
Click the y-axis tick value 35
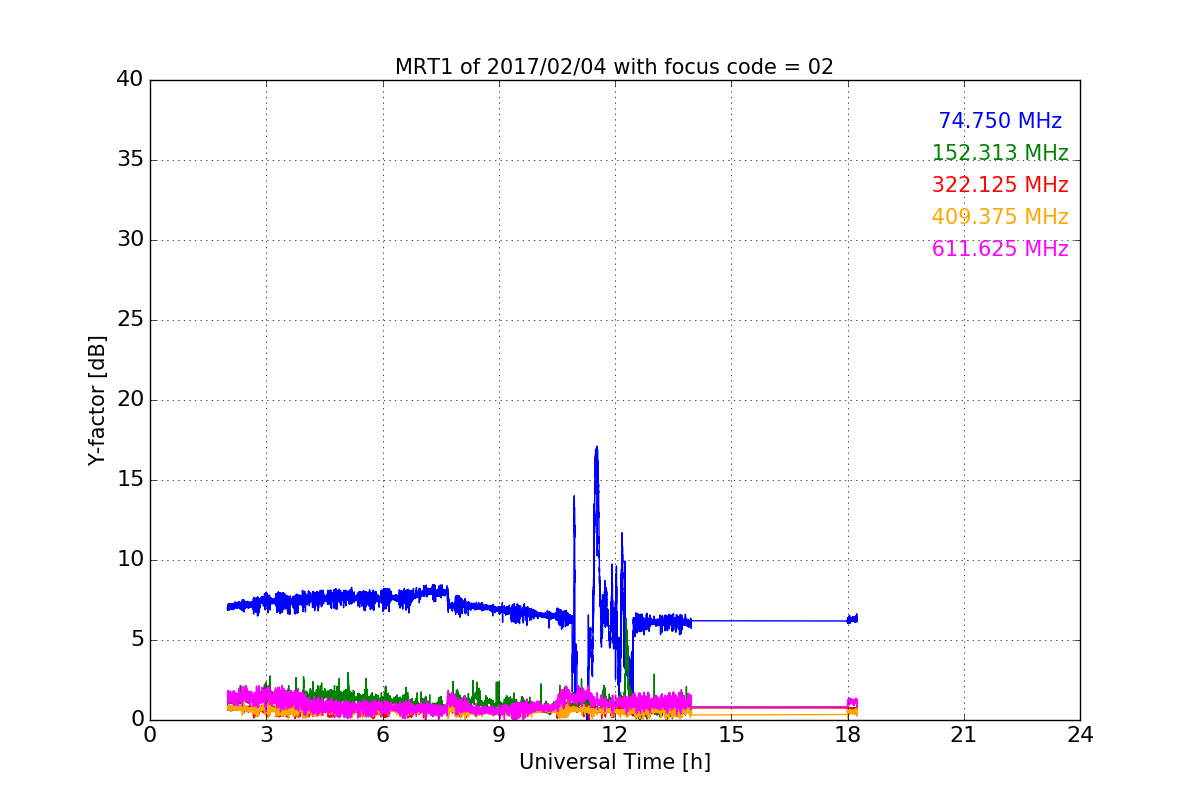[x=129, y=160]
